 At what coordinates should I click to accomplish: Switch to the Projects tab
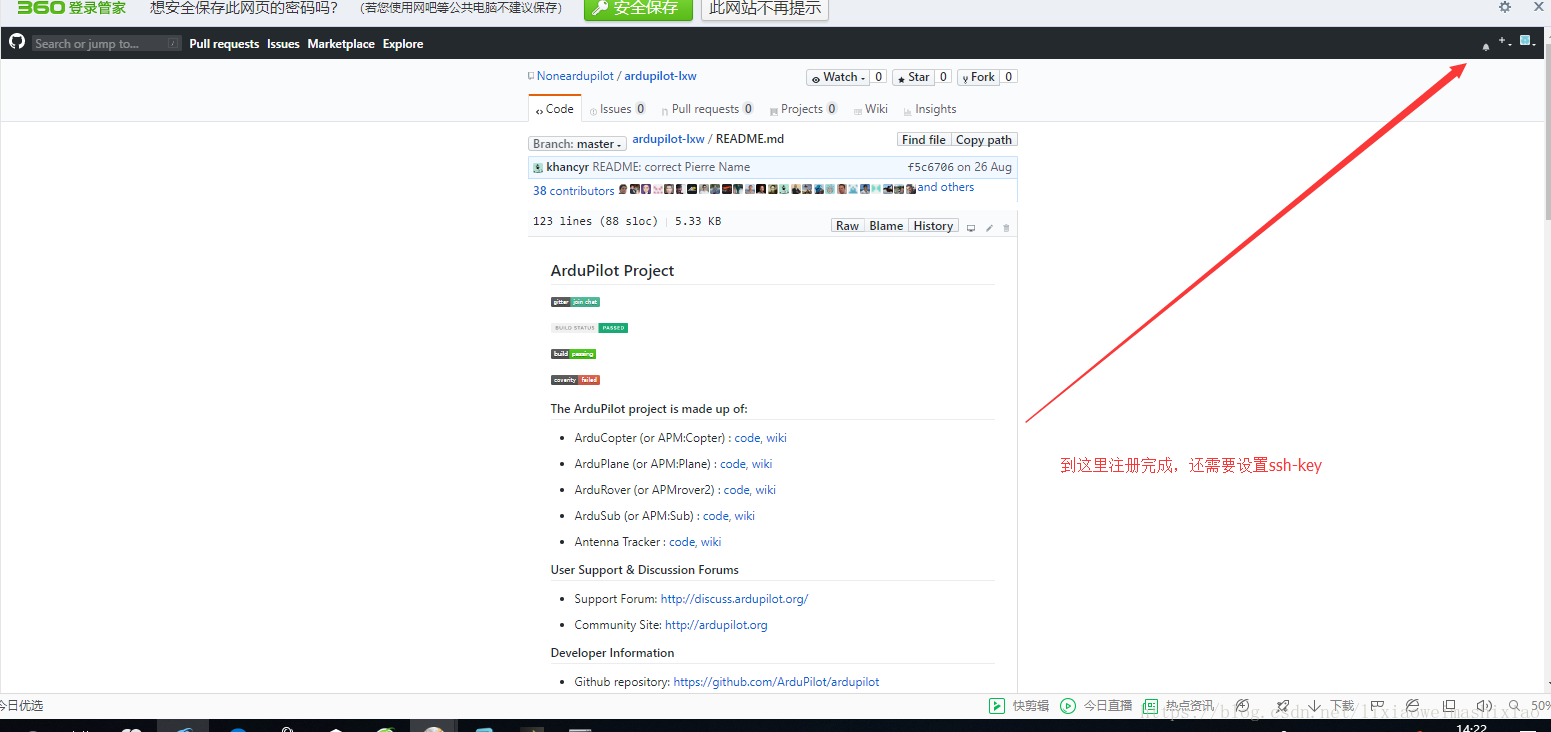pyautogui.click(x=803, y=109)
